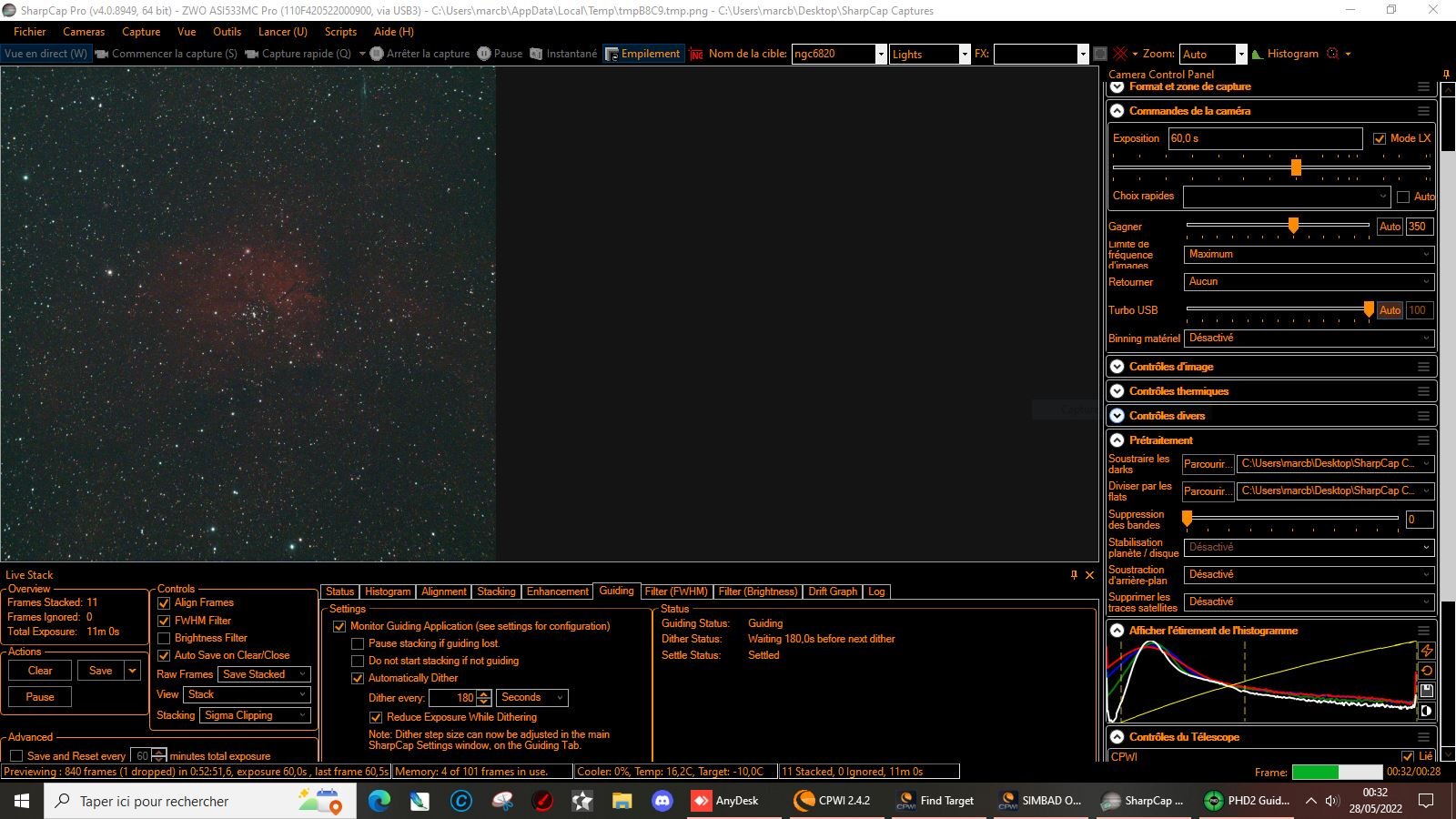
Task: Open Microsoft Edge from the taskbar
Action: point(379,801)
